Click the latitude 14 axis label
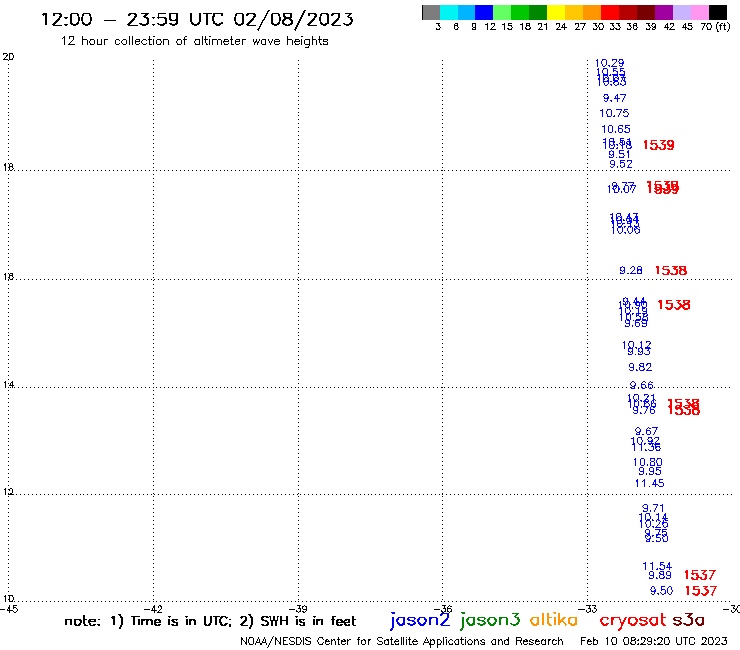The width and height of the screenshot is (740, 650). 8,385
